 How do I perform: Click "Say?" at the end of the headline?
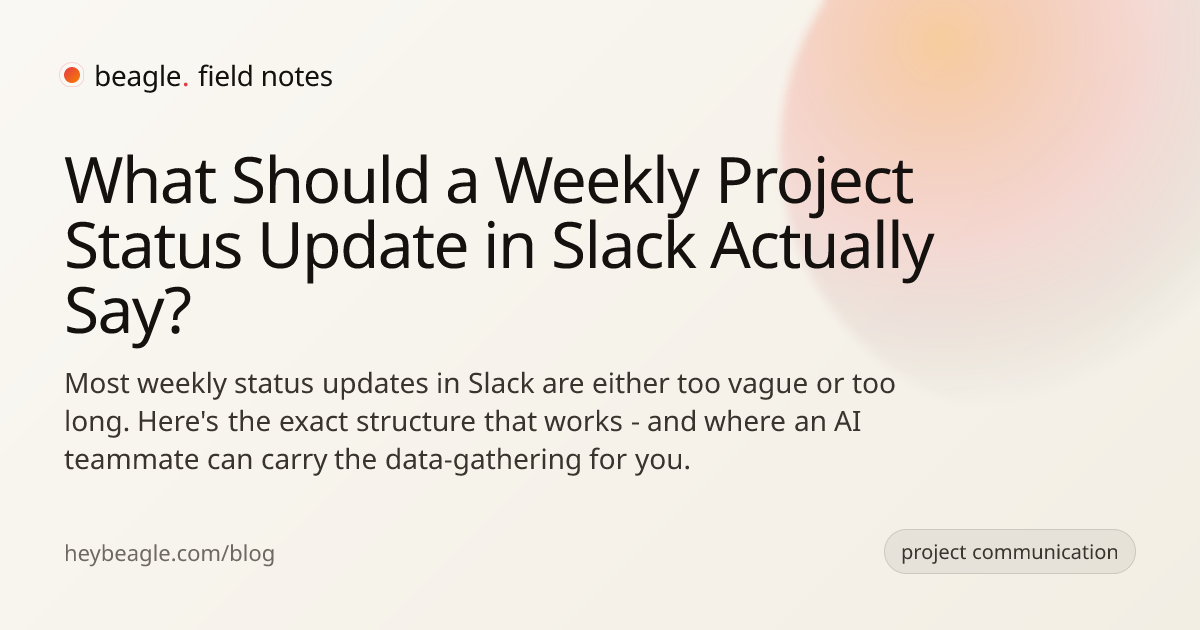[x=126, y=315]
